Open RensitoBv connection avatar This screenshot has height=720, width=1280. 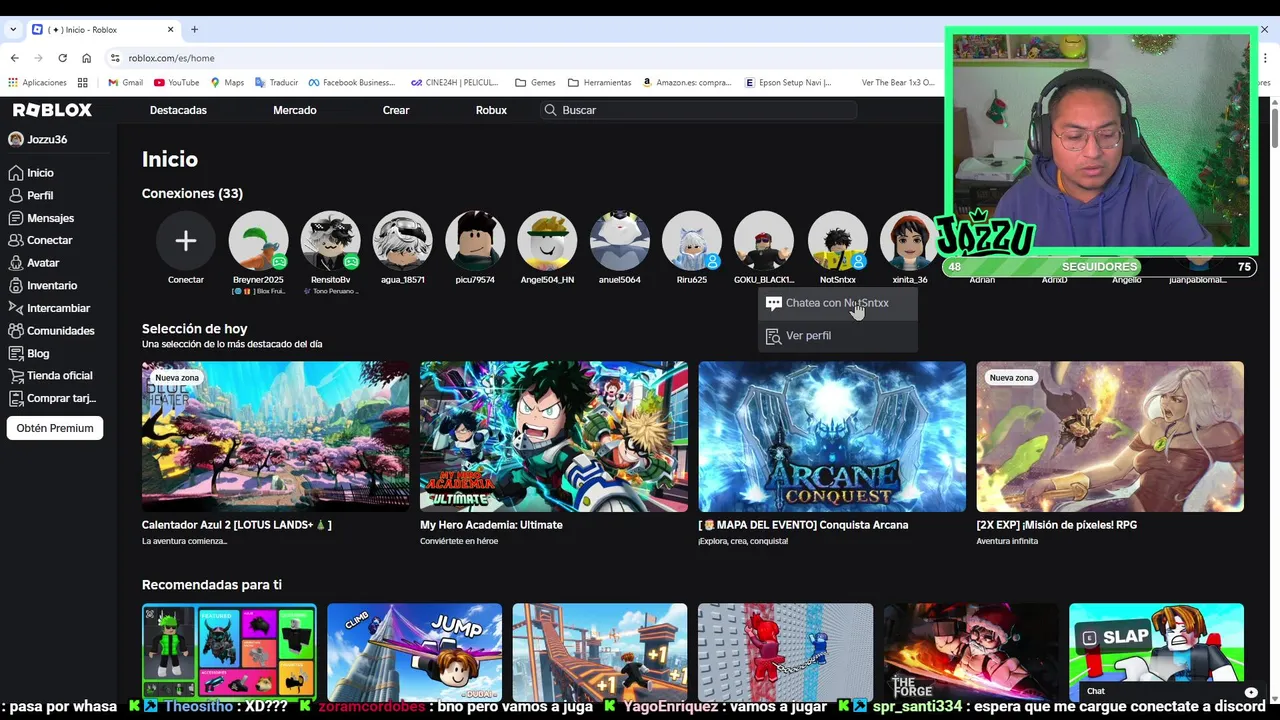pos(330,241)
